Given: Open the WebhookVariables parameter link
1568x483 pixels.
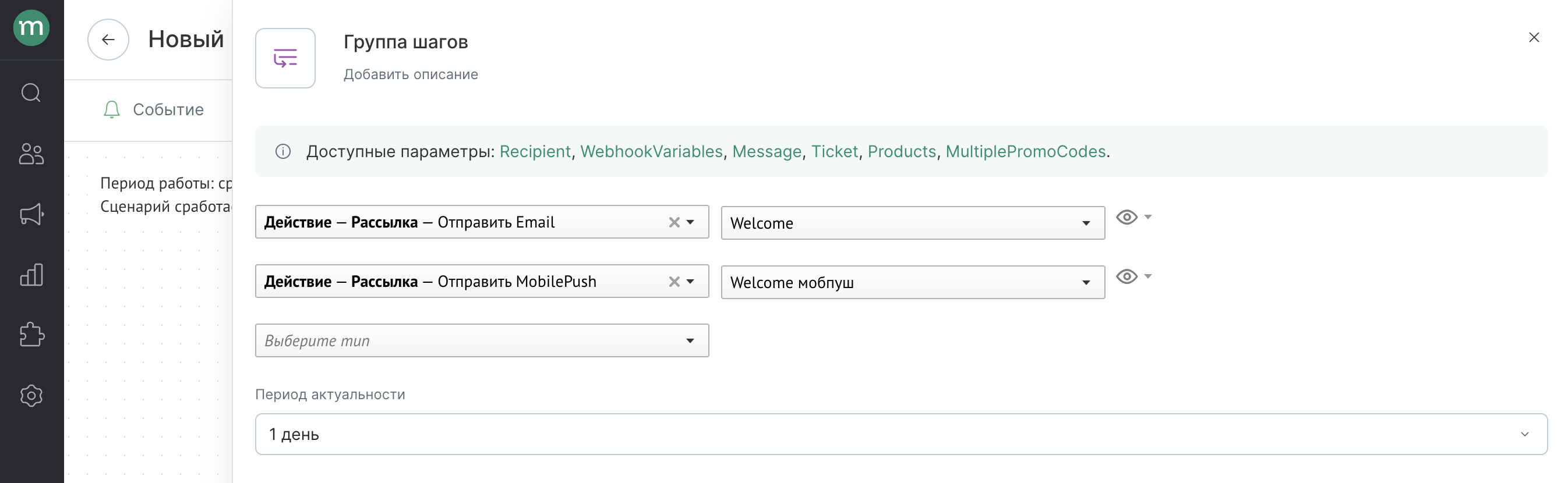Looking at the screenshot, I should (x=651, y=151).
